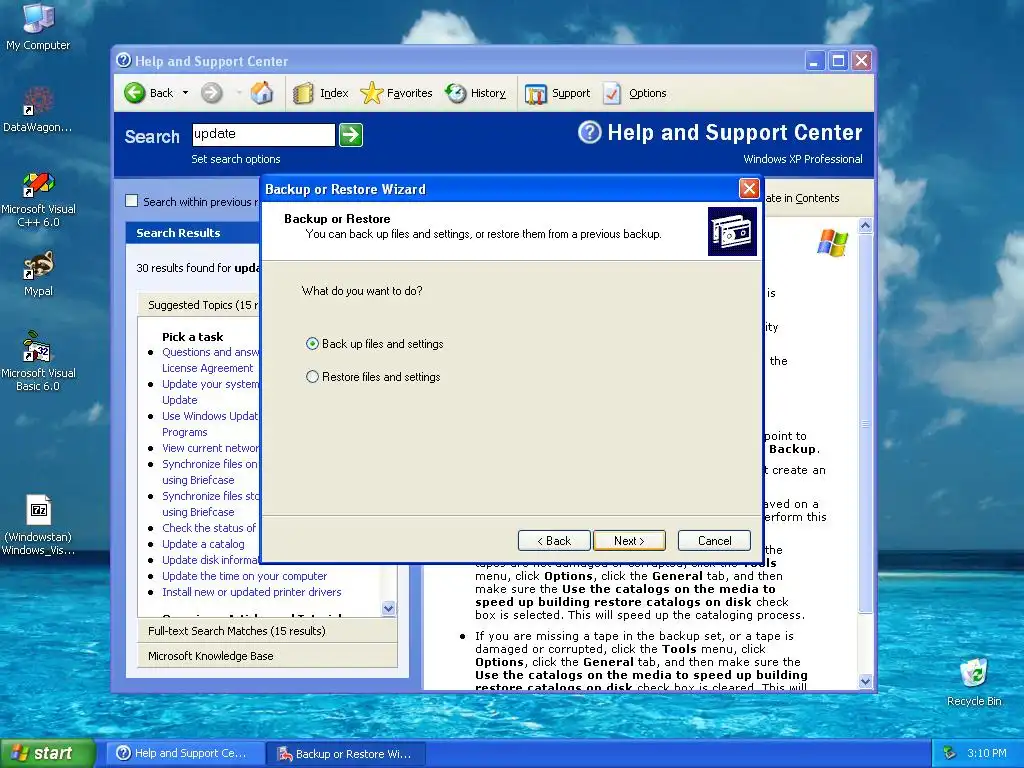Select the Windowstan 7z archive icon

(38, 525)
